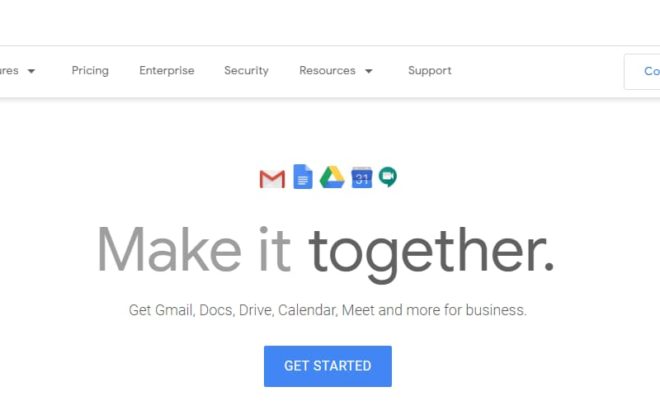The height and width of the screenshot is (420, 660).
Task: Select Security in the navigation bar
Action: pos(246,71)
